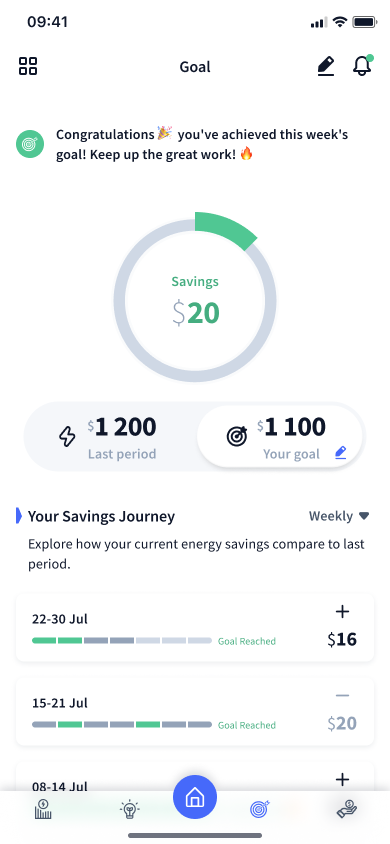The image size is (390, 844).
Task: Open the lightbulb tips tab
Action: click(x=129, y=809)
